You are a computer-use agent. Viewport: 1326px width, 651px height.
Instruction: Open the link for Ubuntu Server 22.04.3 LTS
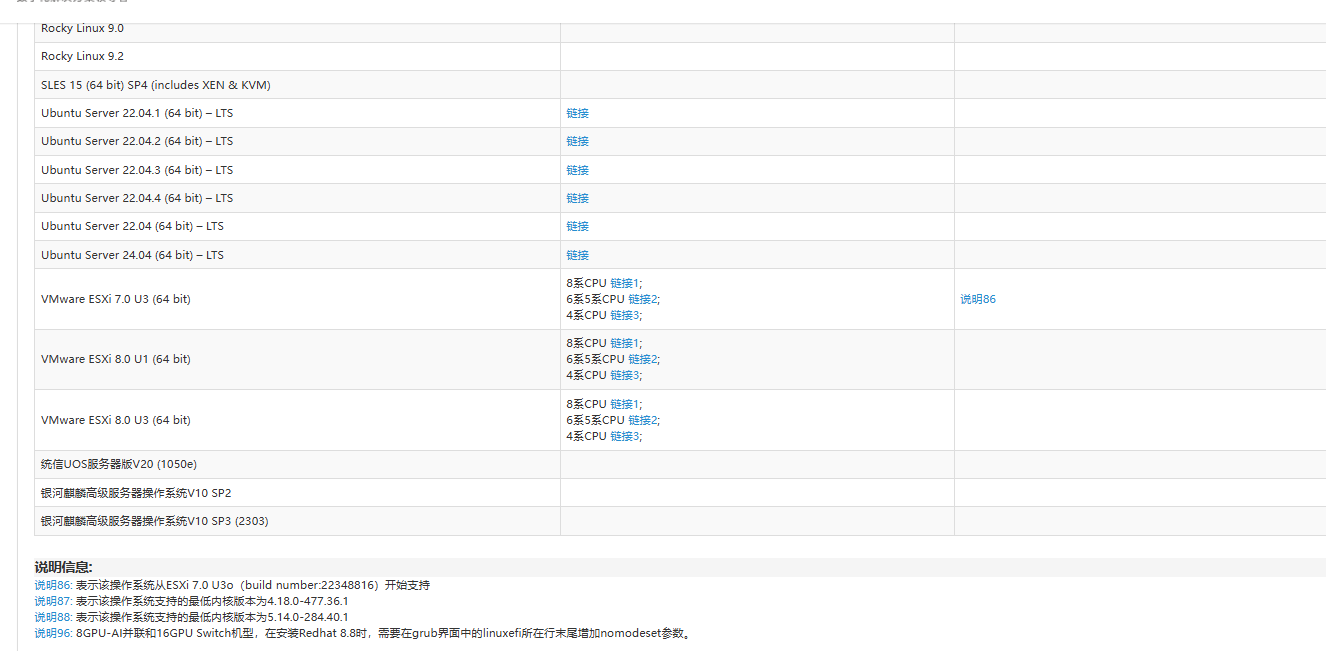coord(577,170)
